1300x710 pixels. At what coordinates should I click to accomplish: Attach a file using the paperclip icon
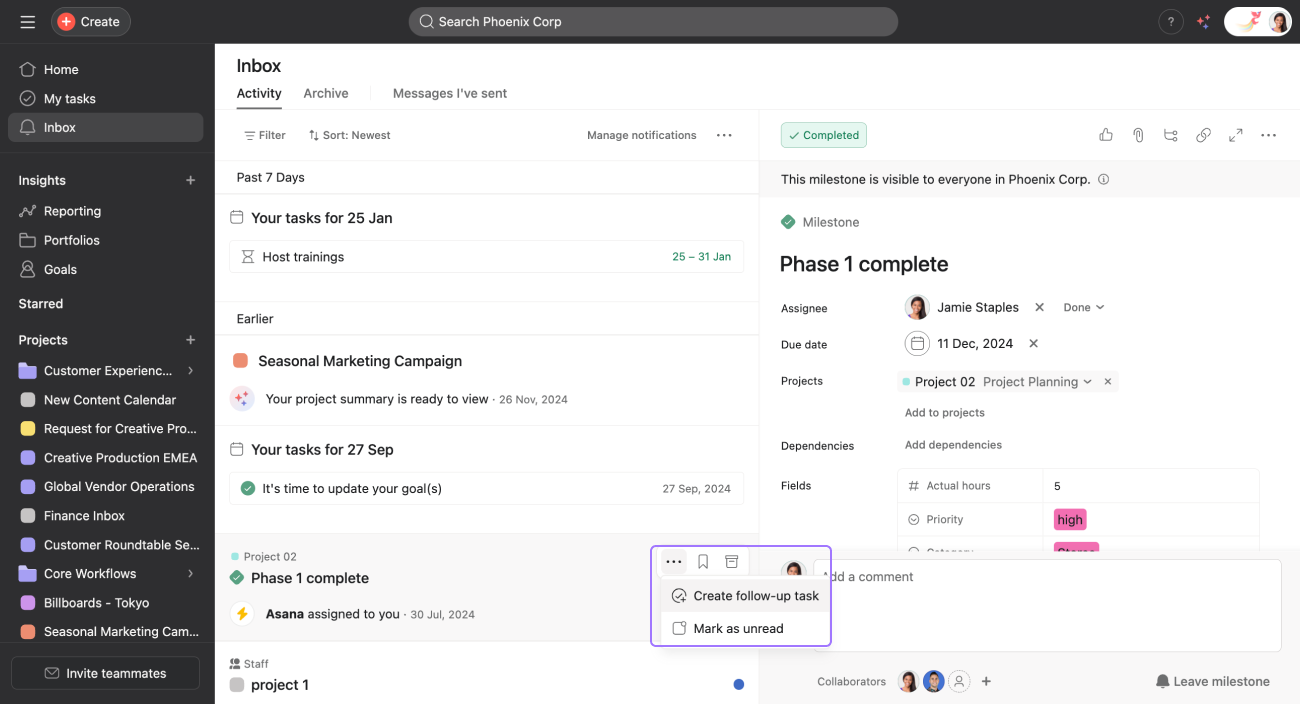[x=1137, y=134]
